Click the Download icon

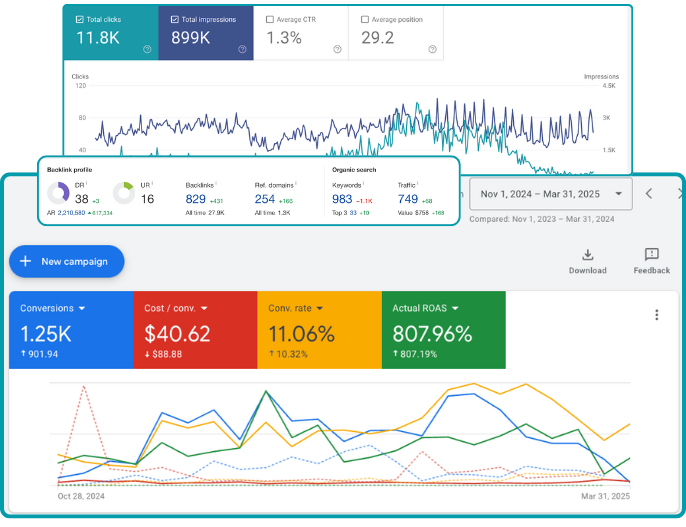pyautogui.click(x=588, y=255)
